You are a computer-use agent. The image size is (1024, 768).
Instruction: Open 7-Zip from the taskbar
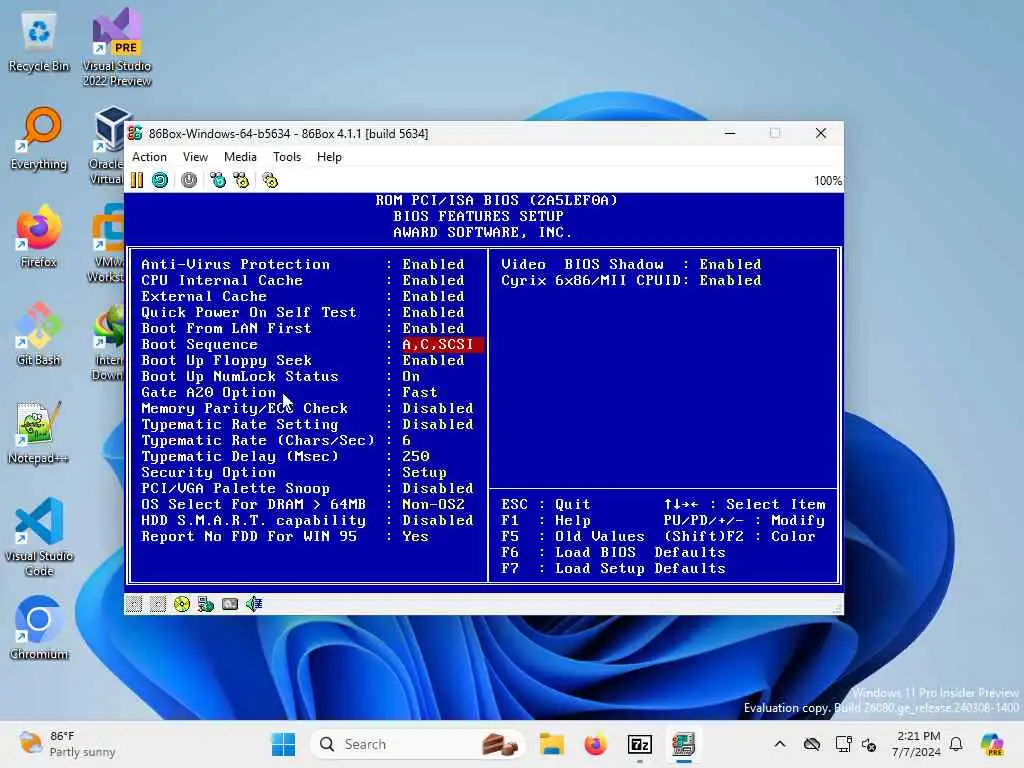640,744
